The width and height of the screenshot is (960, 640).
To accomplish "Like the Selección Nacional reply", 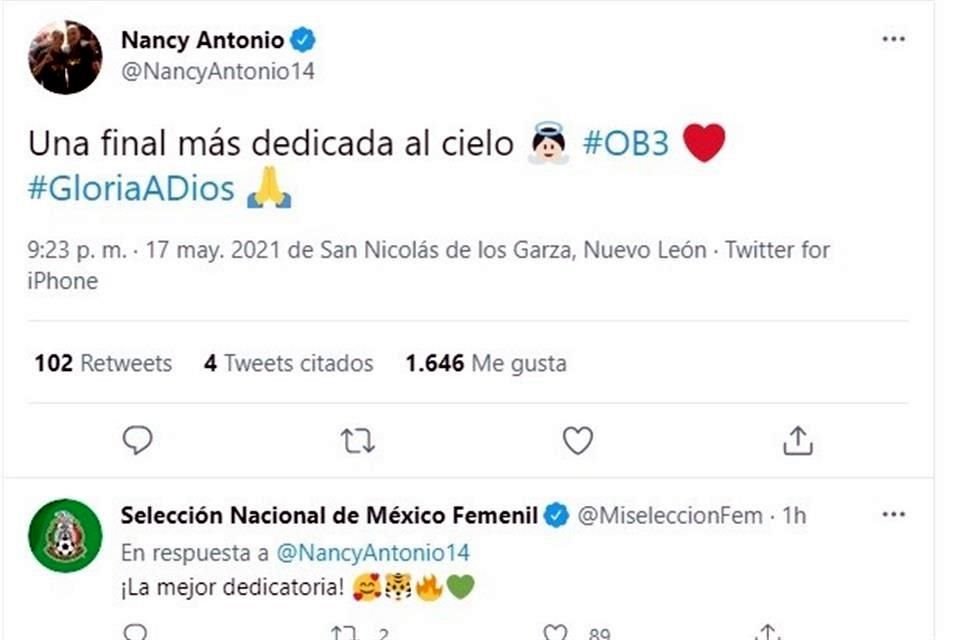I will click(x=555, y=632).
